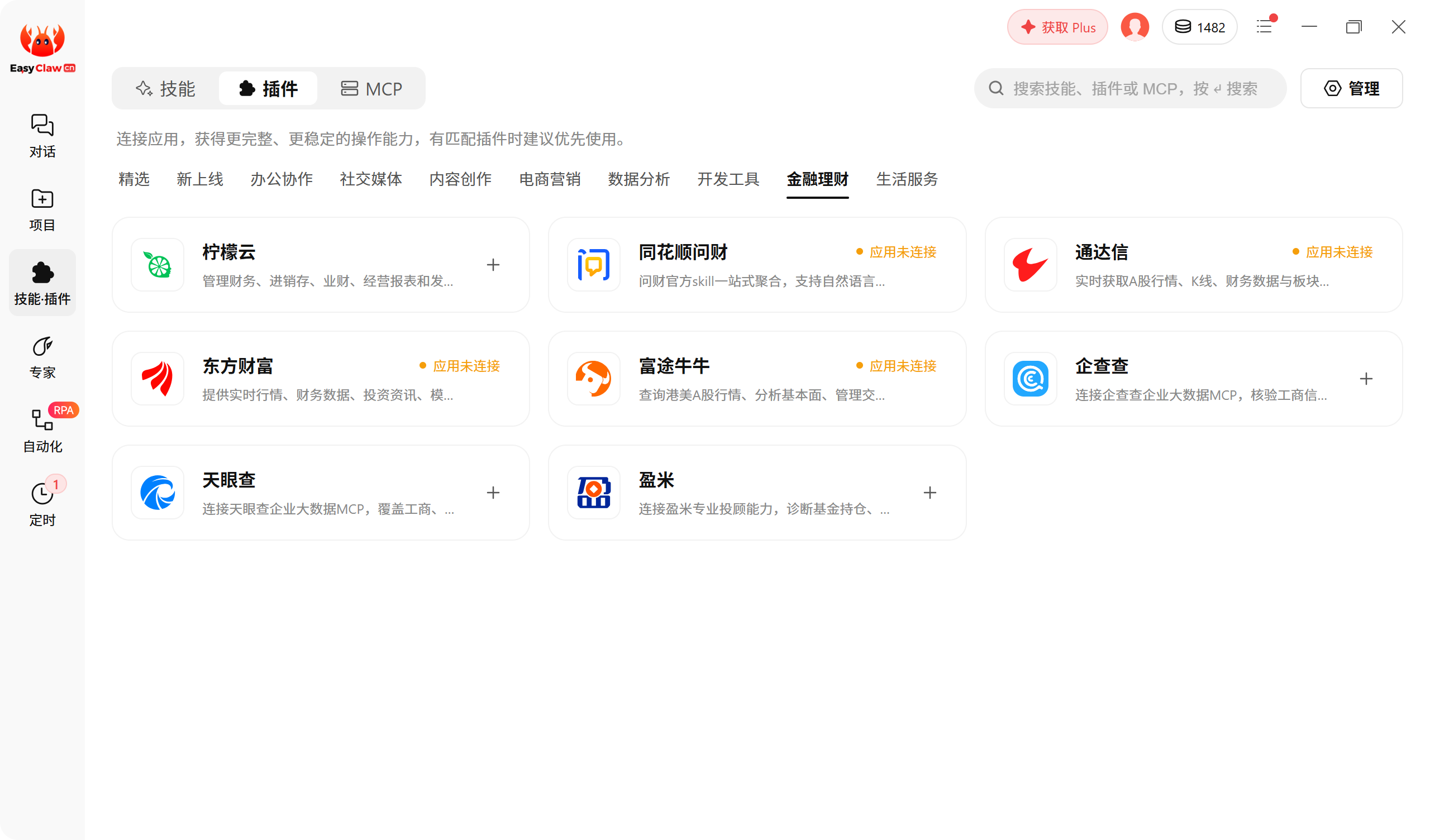Open the notifications list menu icon

point(1265,27)
